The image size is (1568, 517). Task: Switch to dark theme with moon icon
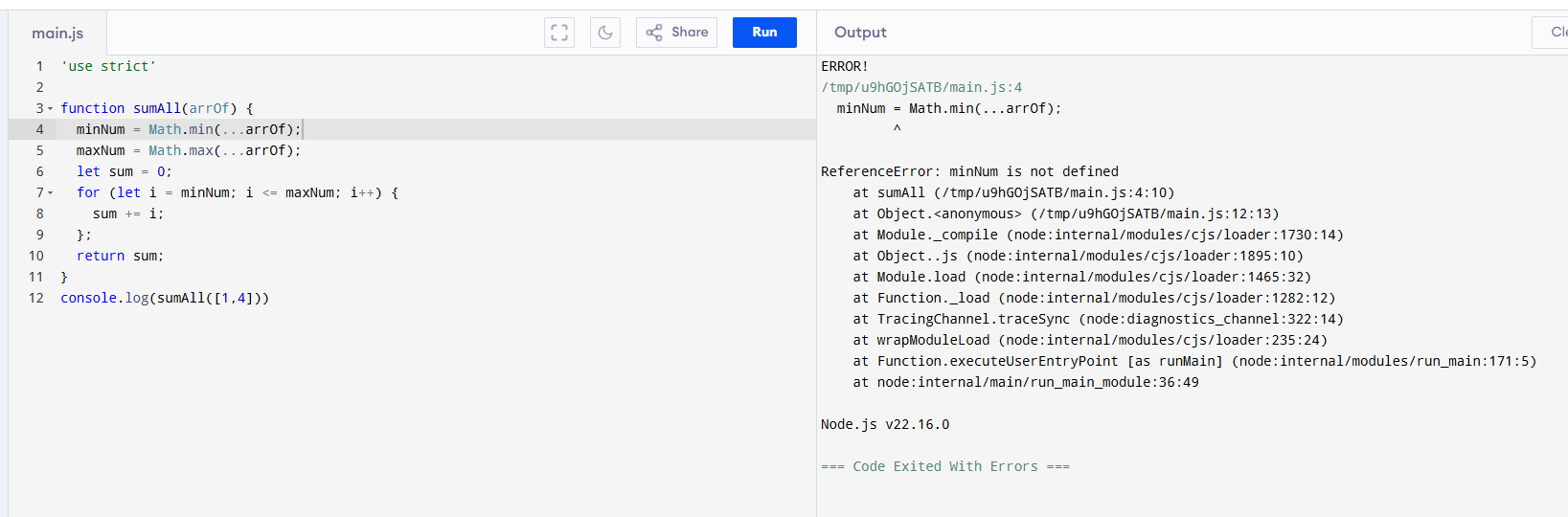[605, 33]
